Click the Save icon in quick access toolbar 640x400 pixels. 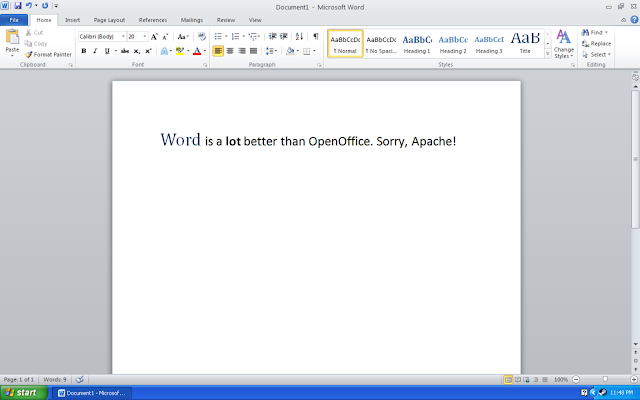pyautogui.click(x=18, y=6)
